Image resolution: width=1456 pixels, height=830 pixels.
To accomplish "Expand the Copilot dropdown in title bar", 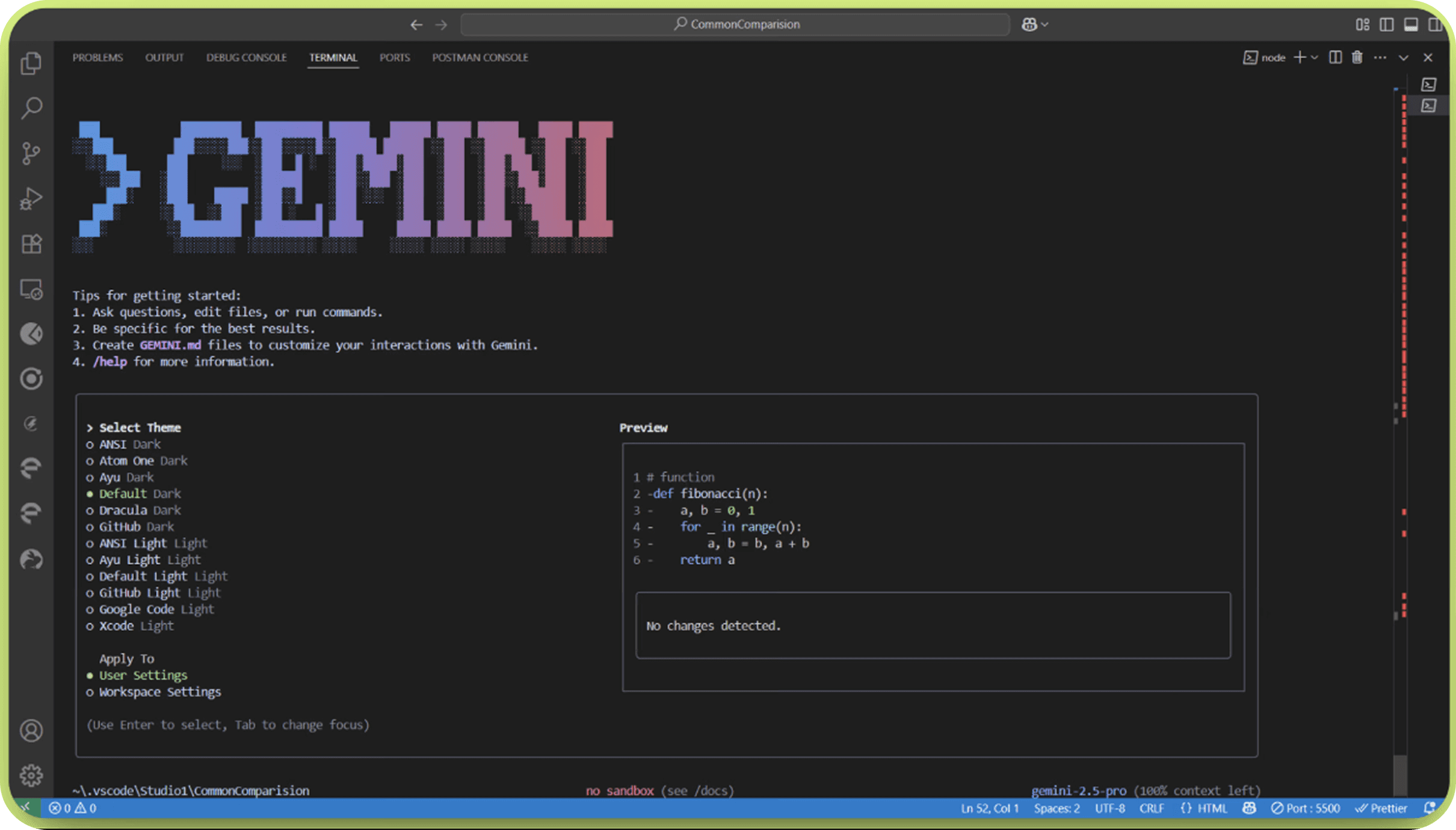I will [1045, 25].
